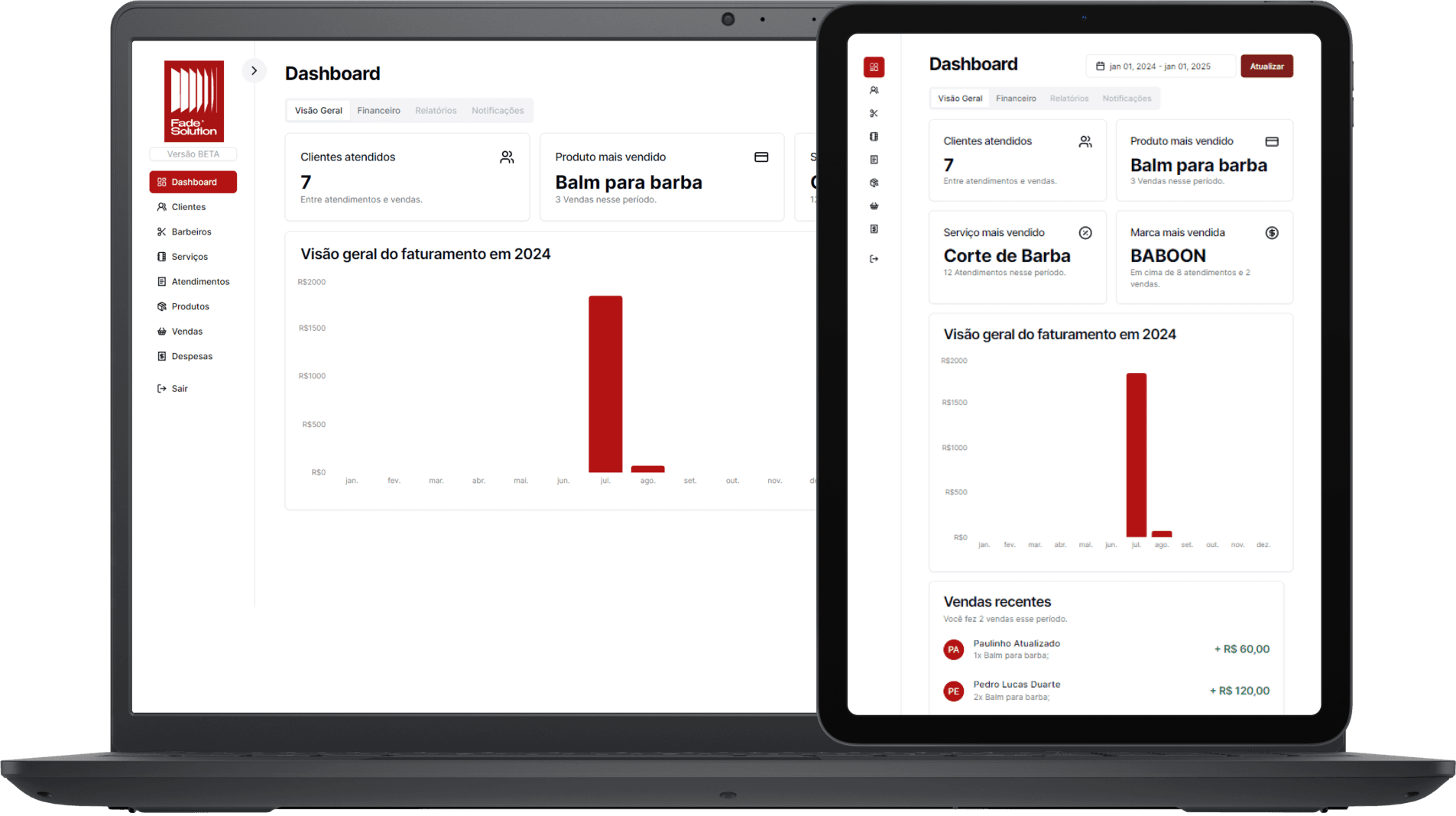The height and width of the screenshot is (816, 1456).
Task: Click tablet sidebar Dashboard grid icon
Action: click(x=874, y=67)
